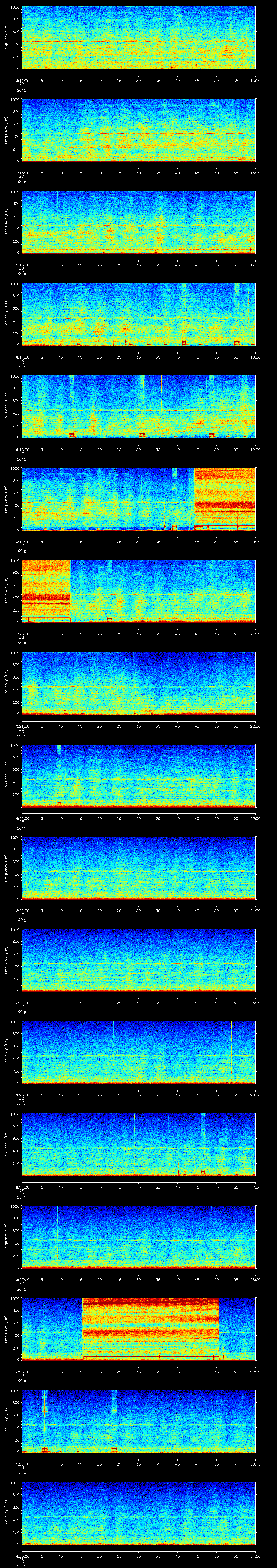Select the "6:17:00" start time label
The image size is (277, 1568).
22,357
